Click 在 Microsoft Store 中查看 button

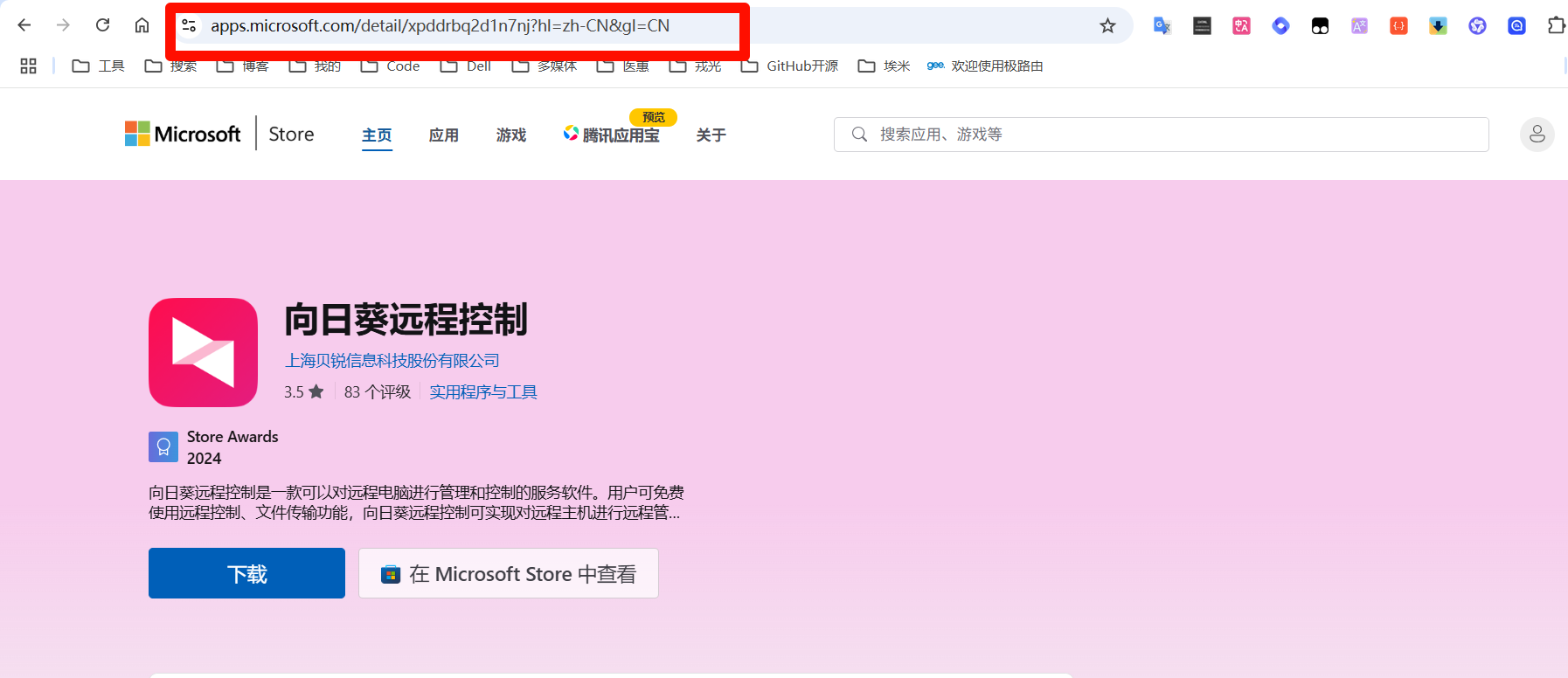click(509, 573)
